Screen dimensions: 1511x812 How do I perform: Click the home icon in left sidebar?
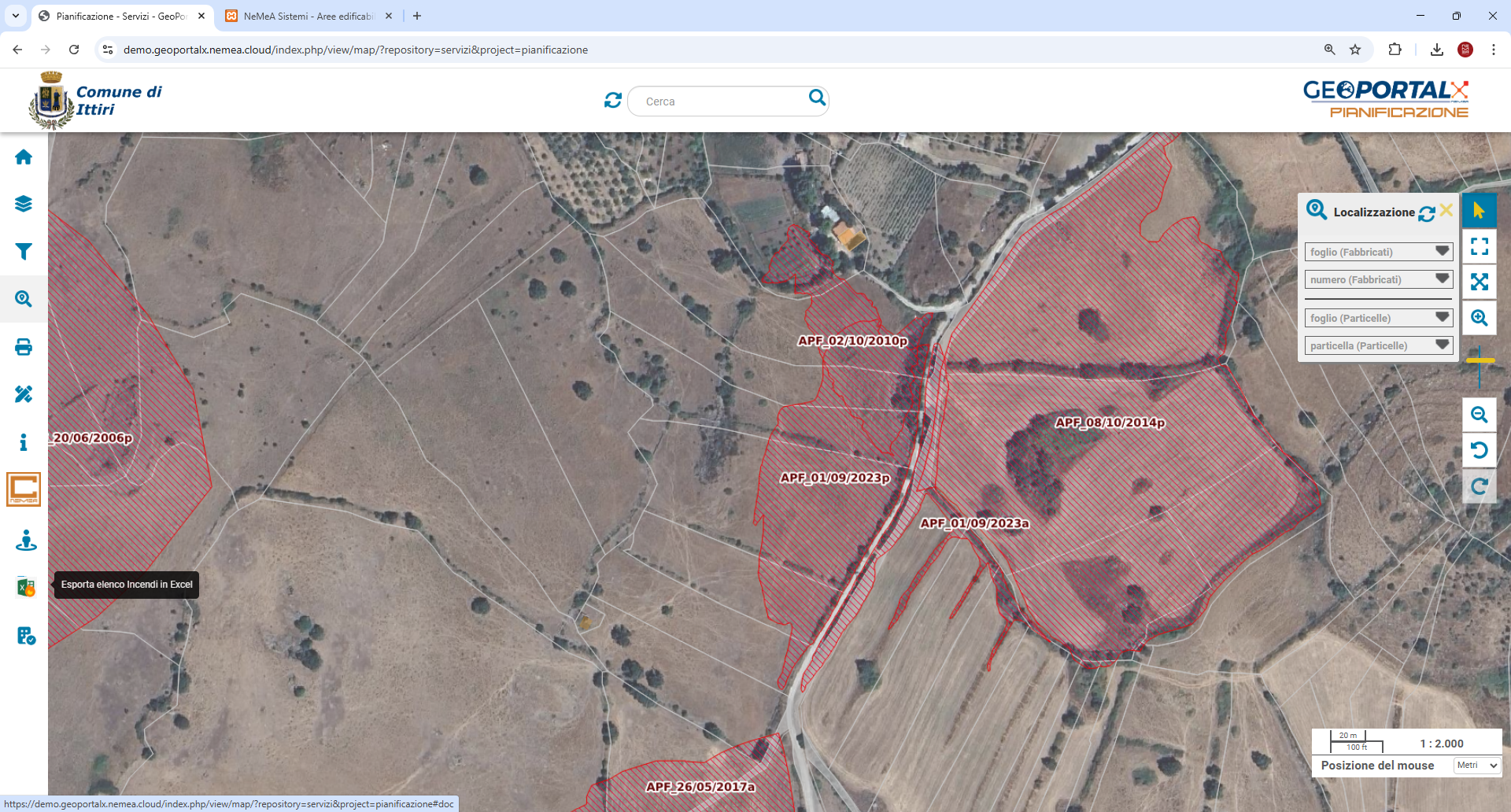24,157
